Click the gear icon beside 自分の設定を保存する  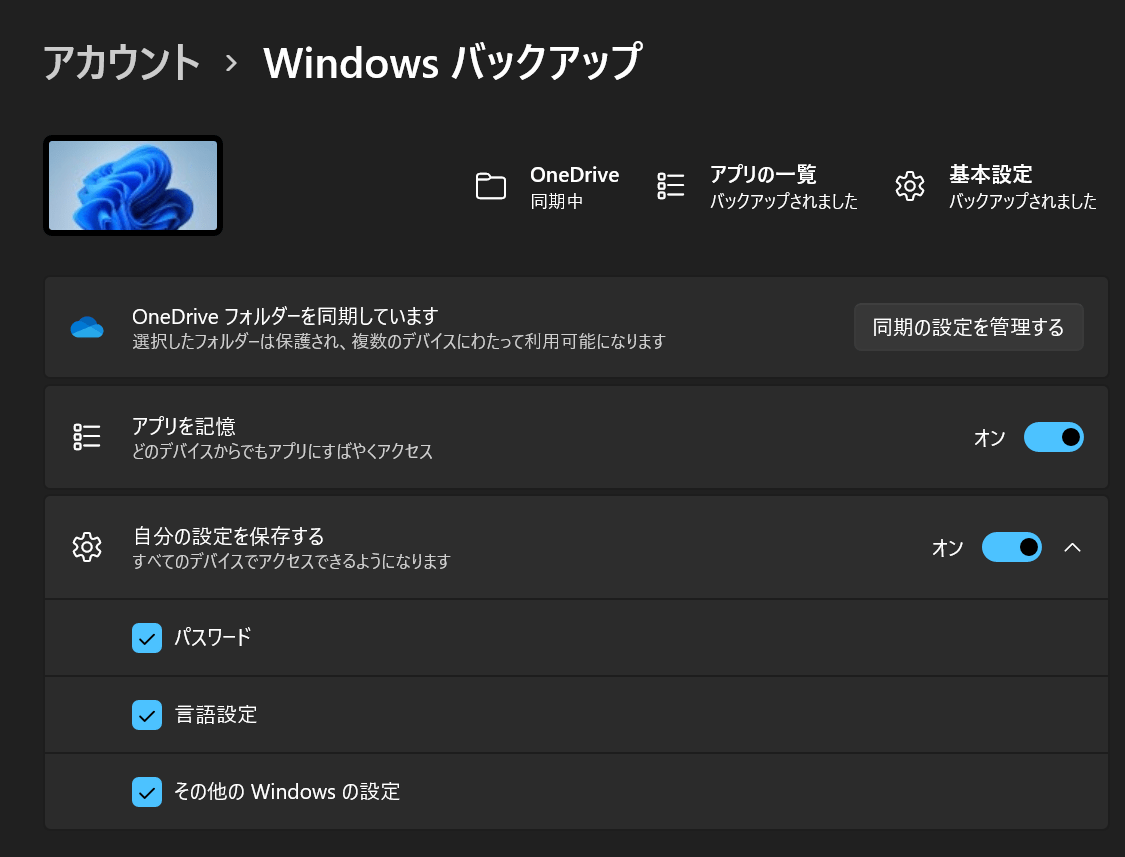coord(87,547)
